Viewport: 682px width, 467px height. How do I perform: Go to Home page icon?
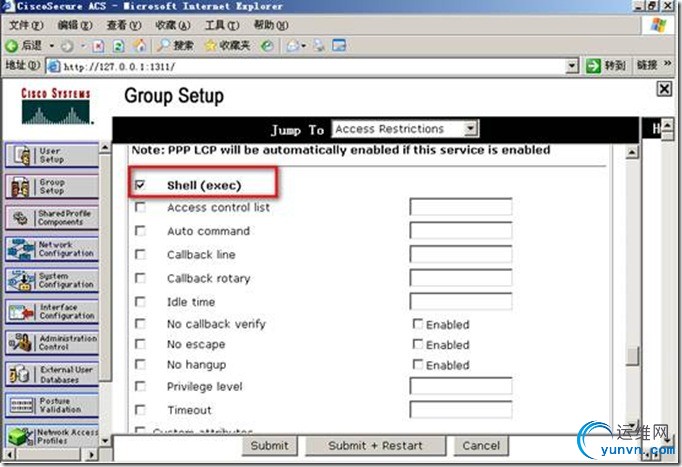(x=139, y=45)
